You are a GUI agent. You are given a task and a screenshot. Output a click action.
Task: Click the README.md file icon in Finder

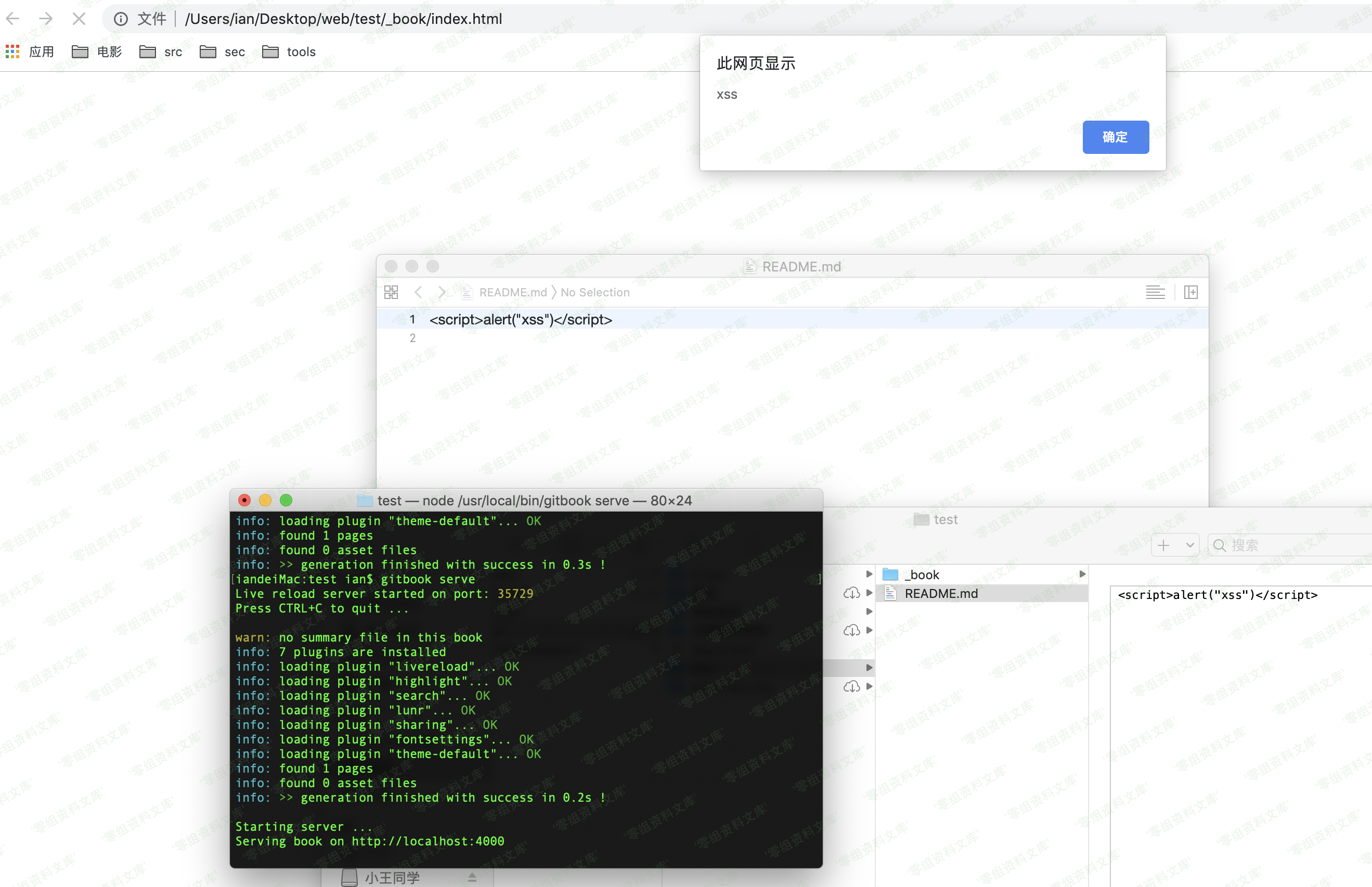tap(890, 593)
